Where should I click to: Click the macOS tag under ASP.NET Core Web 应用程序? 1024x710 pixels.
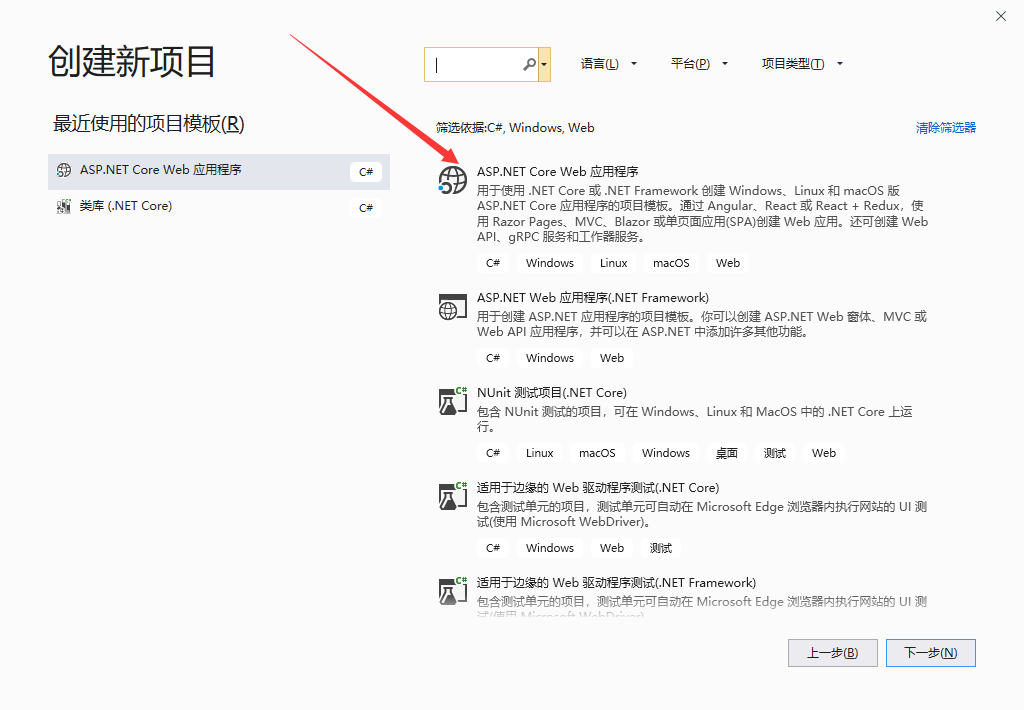(671, 263)
